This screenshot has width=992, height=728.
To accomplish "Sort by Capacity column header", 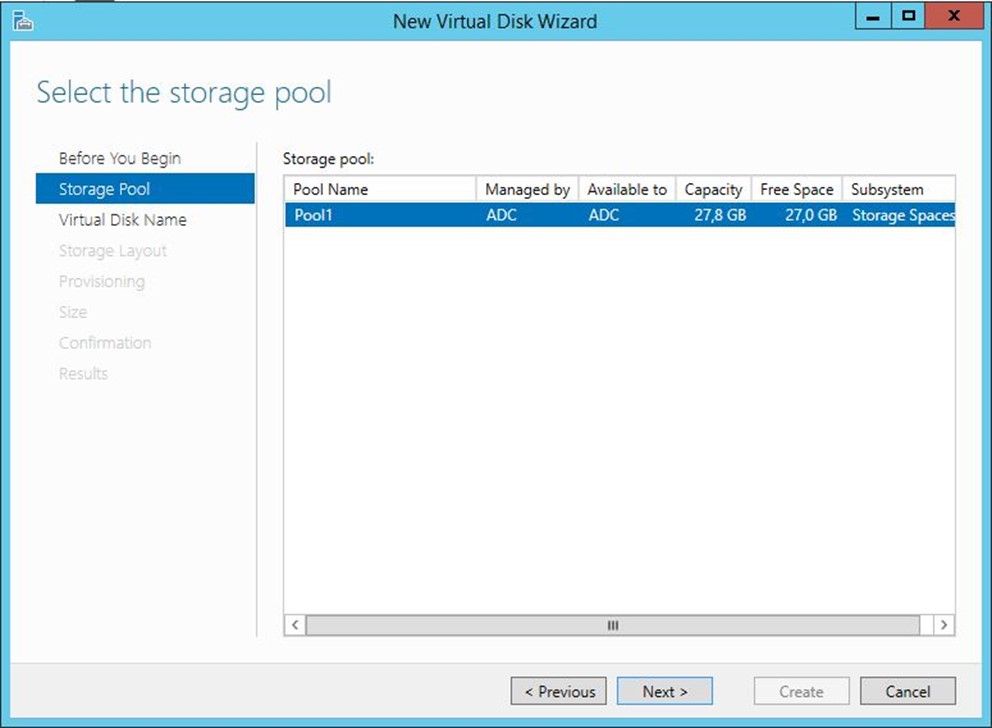I will click(x=714, y=189).
